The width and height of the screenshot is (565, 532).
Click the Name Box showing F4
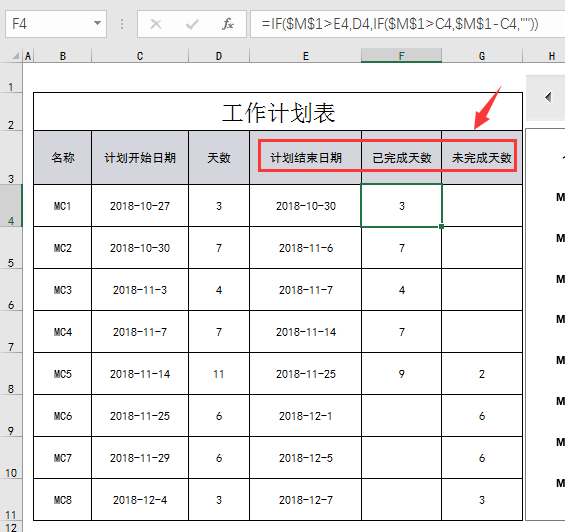(x=56, y=24)
